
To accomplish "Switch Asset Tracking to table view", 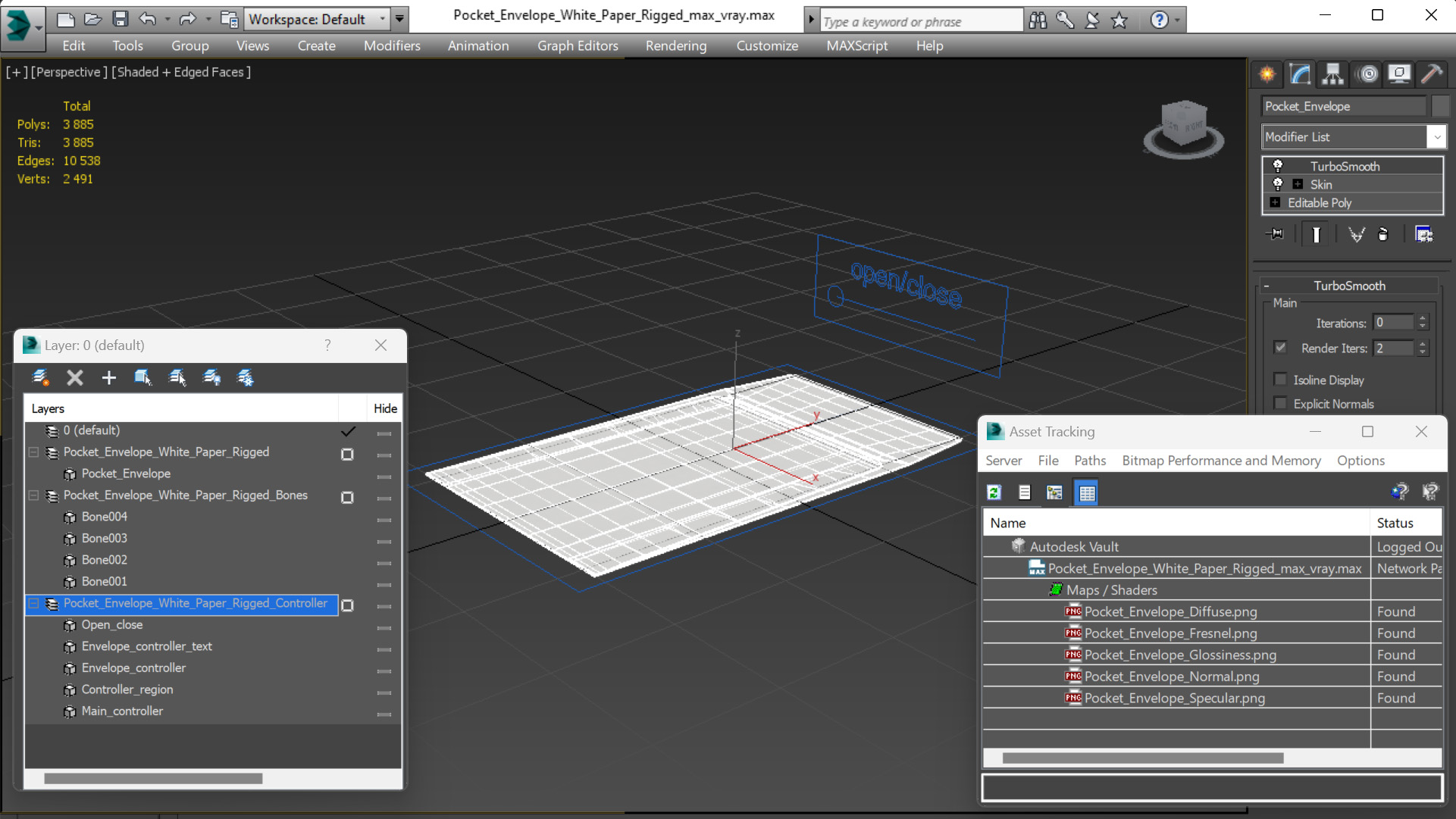I will [x=1086, y=492].
